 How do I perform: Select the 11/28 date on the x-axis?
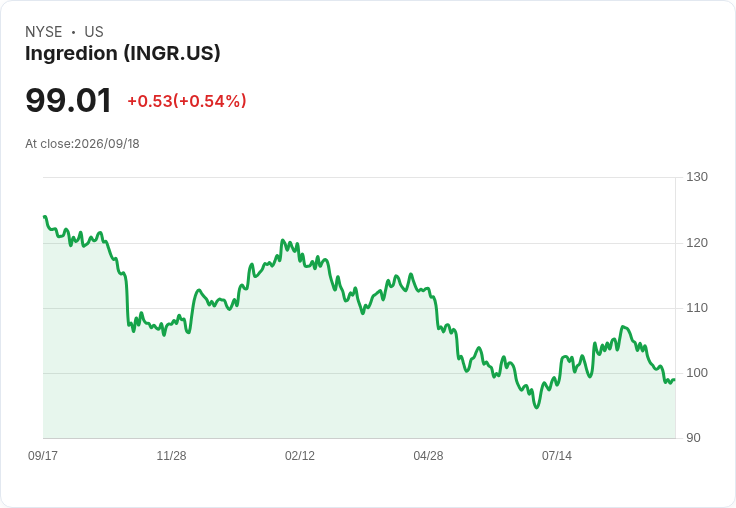(x=171, y=455)
